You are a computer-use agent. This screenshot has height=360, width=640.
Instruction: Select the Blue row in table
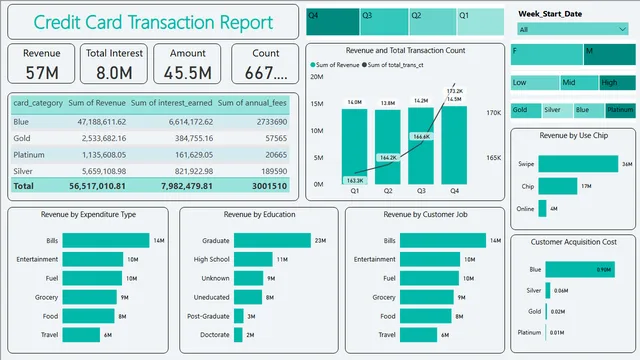coord(150,122)
